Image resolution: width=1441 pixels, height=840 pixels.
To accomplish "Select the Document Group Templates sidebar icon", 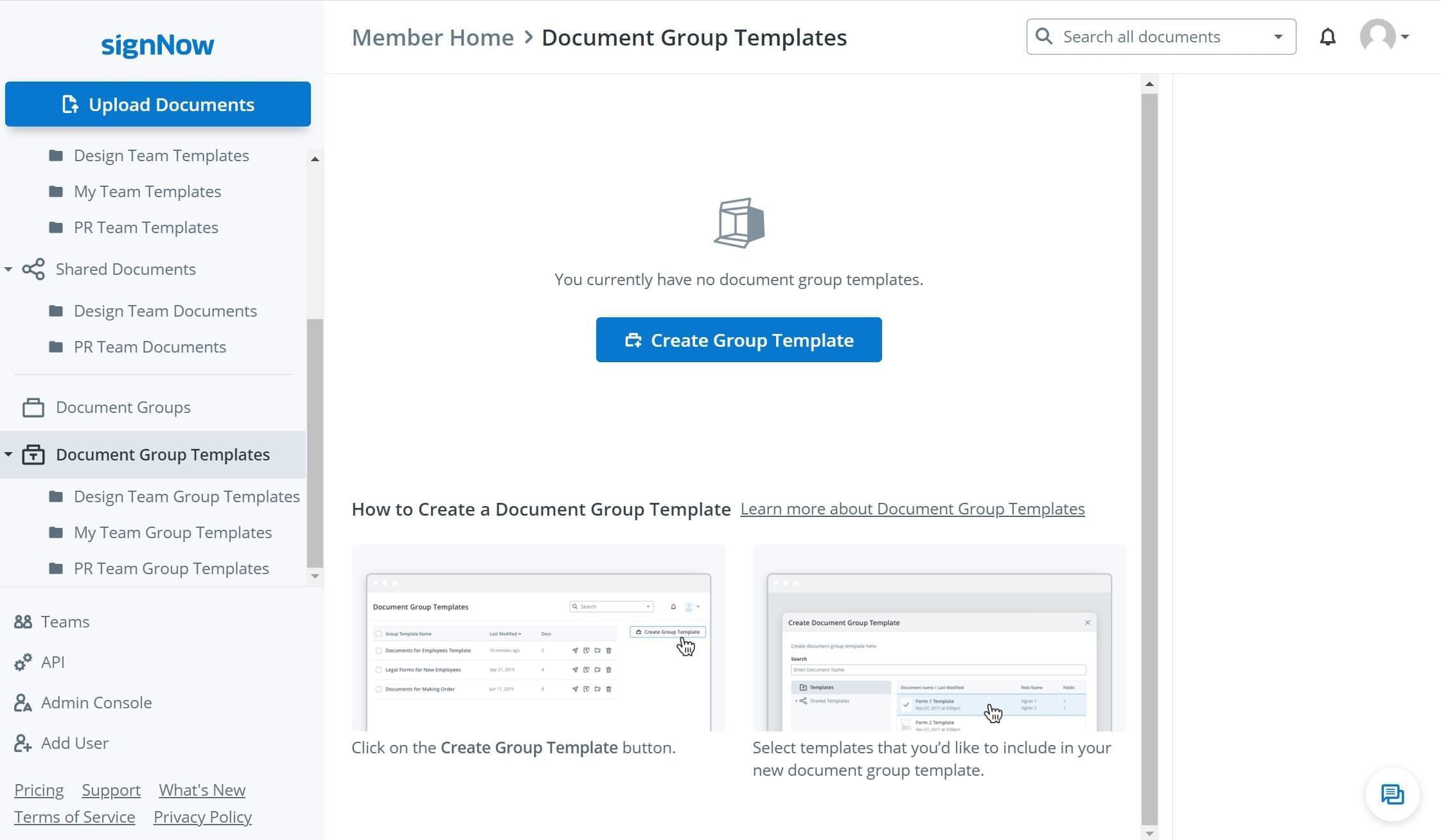I will pos(32,454).
